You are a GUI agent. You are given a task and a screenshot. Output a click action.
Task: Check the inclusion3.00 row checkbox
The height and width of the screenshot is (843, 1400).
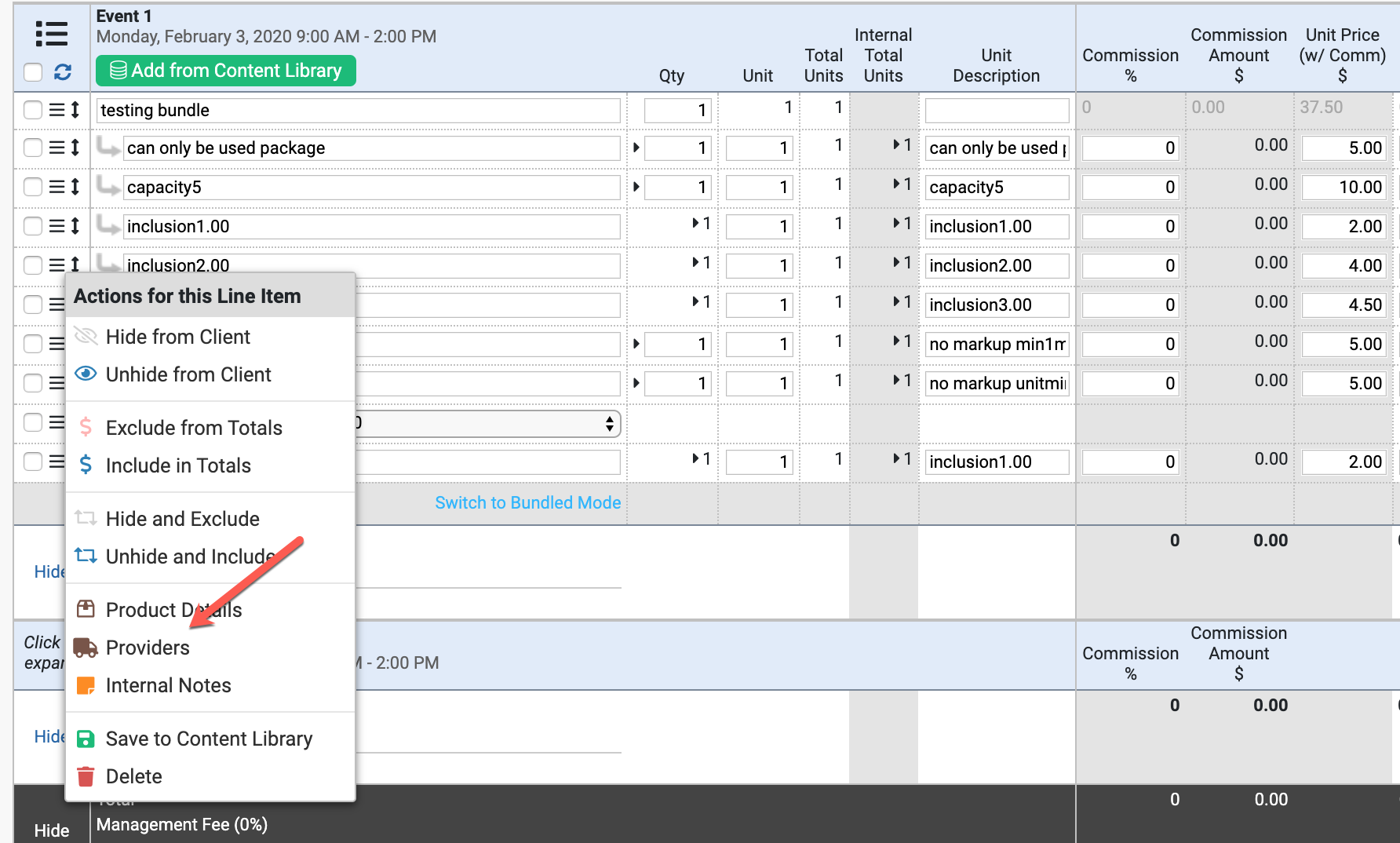[x=33, y=305]
